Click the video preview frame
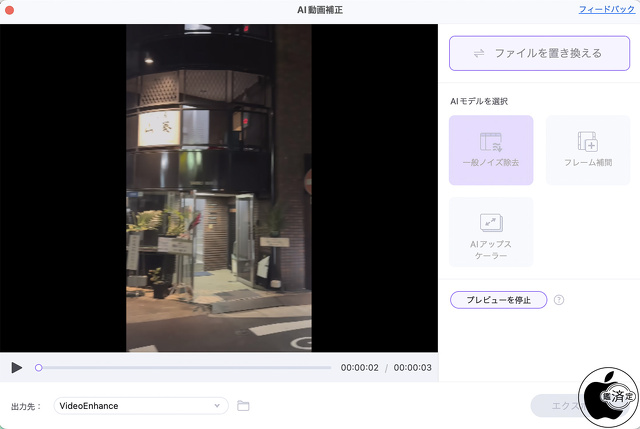The height and width of the screenshot is (429, 640). tap(219, 188)
